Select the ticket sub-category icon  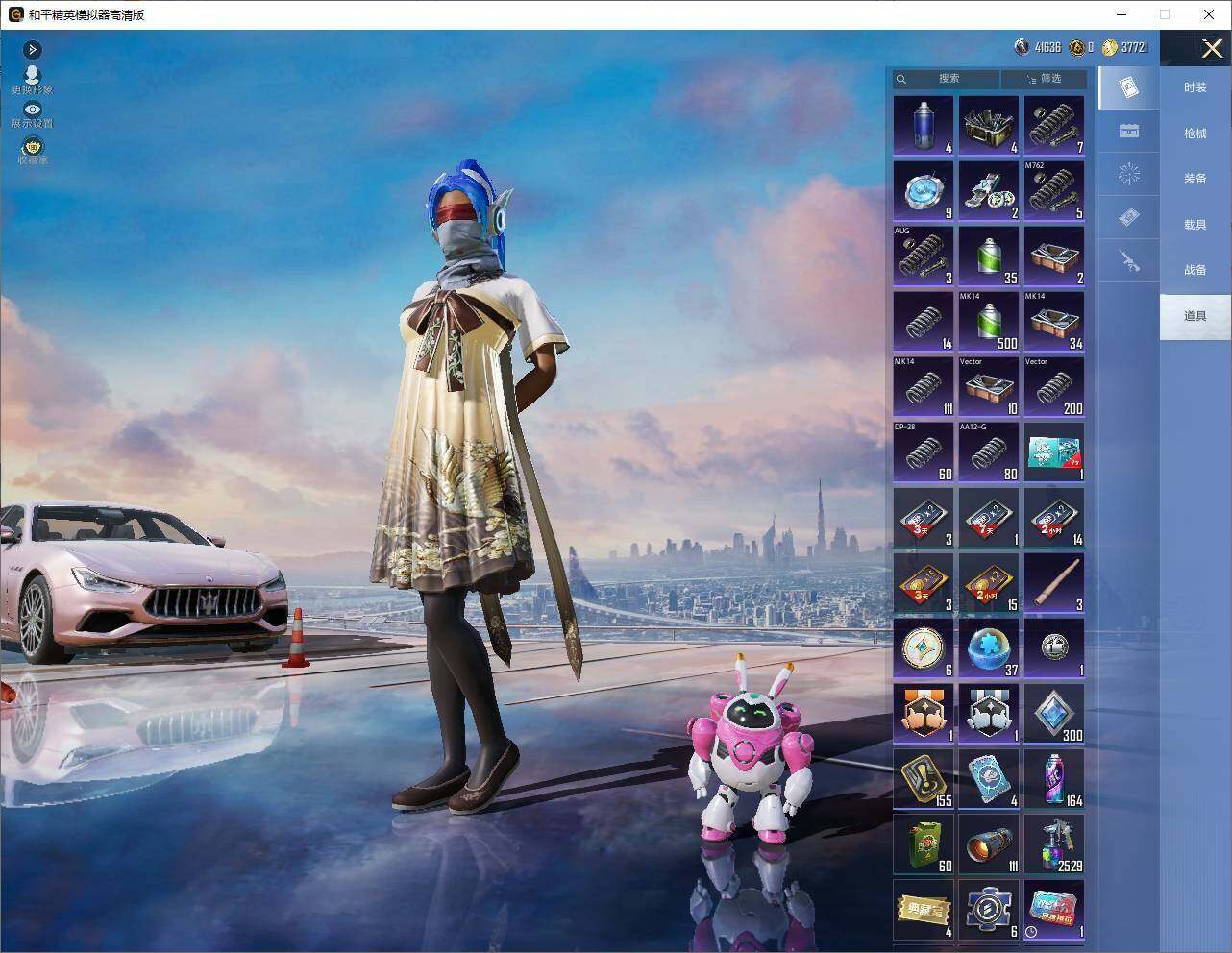pos(1129,217)
